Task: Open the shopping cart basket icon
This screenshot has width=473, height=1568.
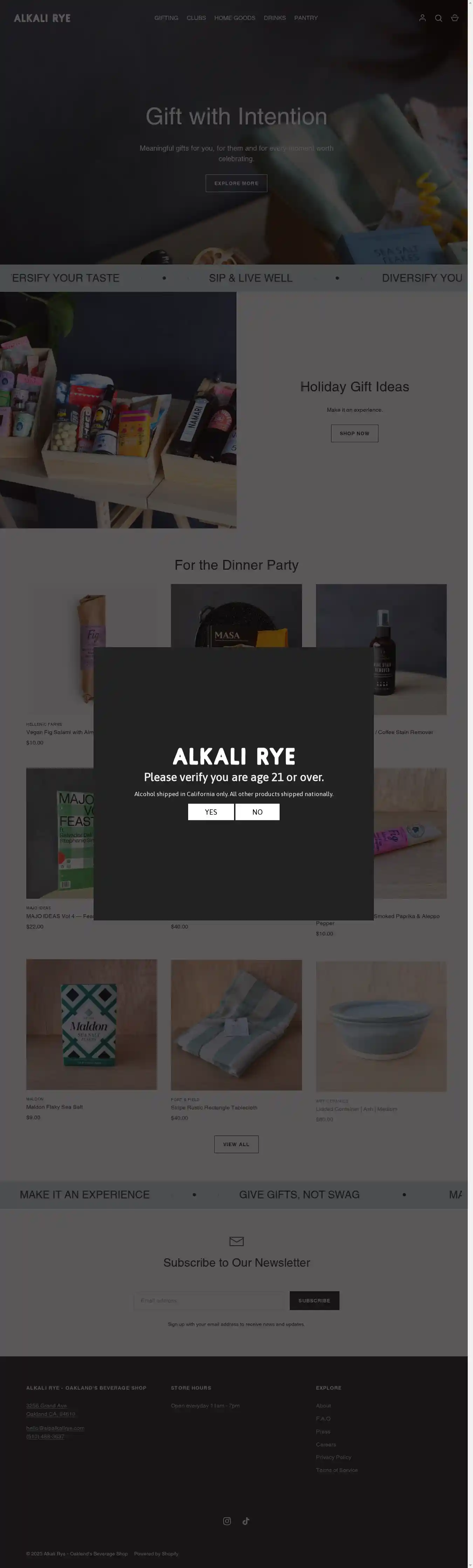Action: coord(454,18)
